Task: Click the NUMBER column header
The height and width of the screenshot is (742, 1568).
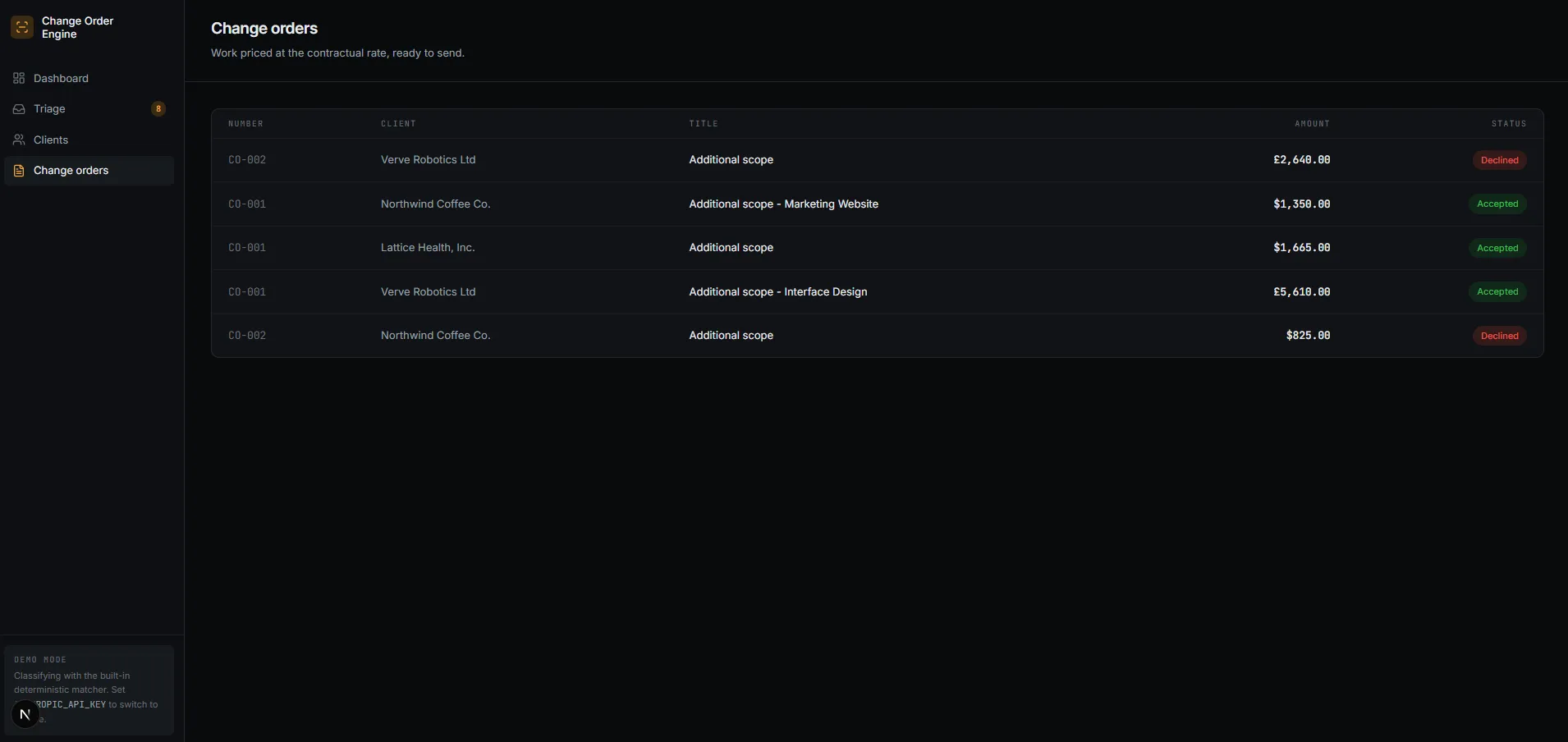Action: (245, 124)
